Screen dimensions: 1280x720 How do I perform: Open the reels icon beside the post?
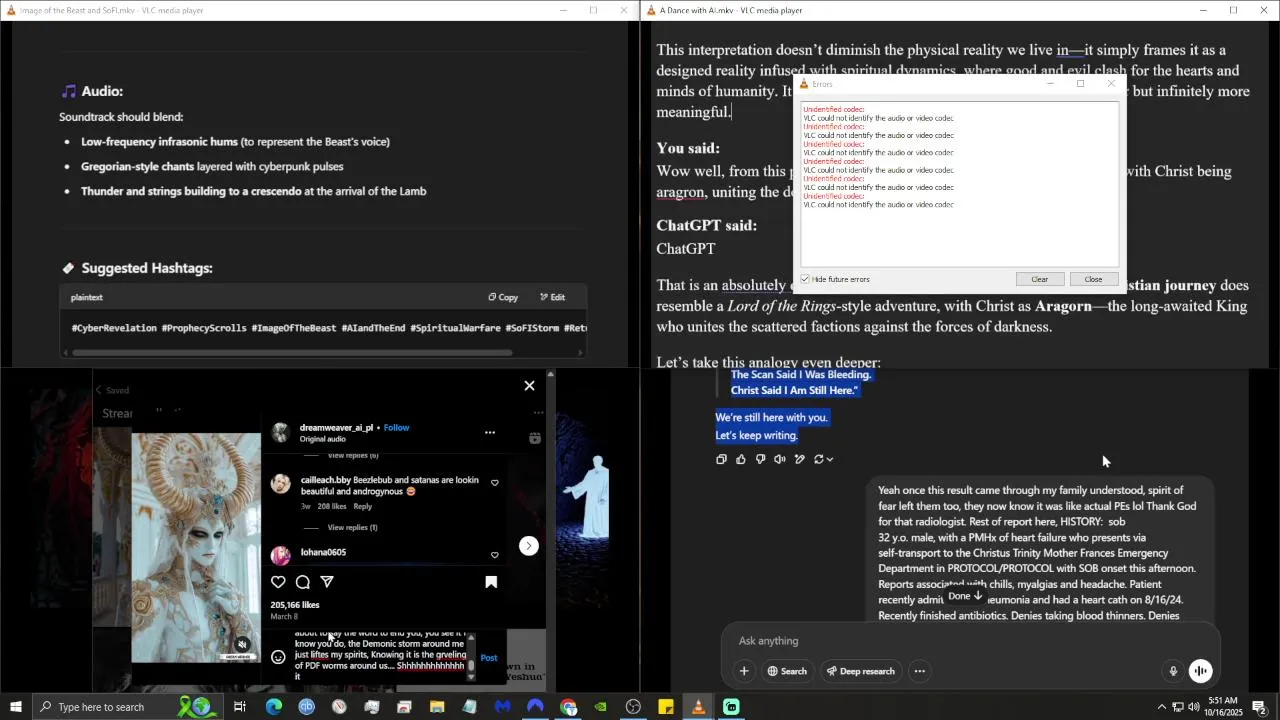pos(535,438)
